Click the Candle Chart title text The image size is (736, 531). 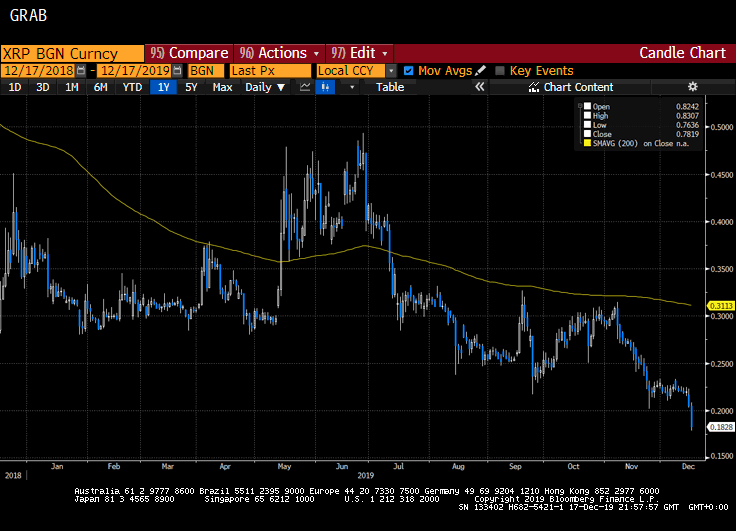tap(682, 53)
